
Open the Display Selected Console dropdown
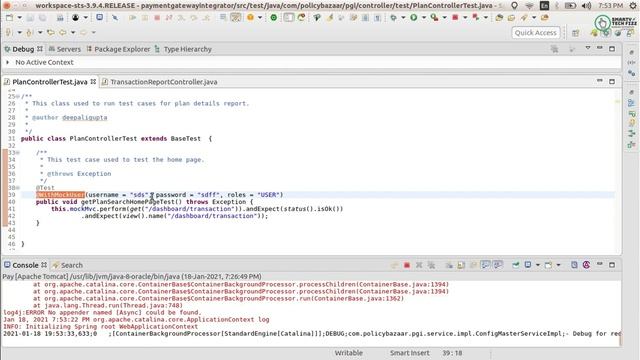pos(538,265)
